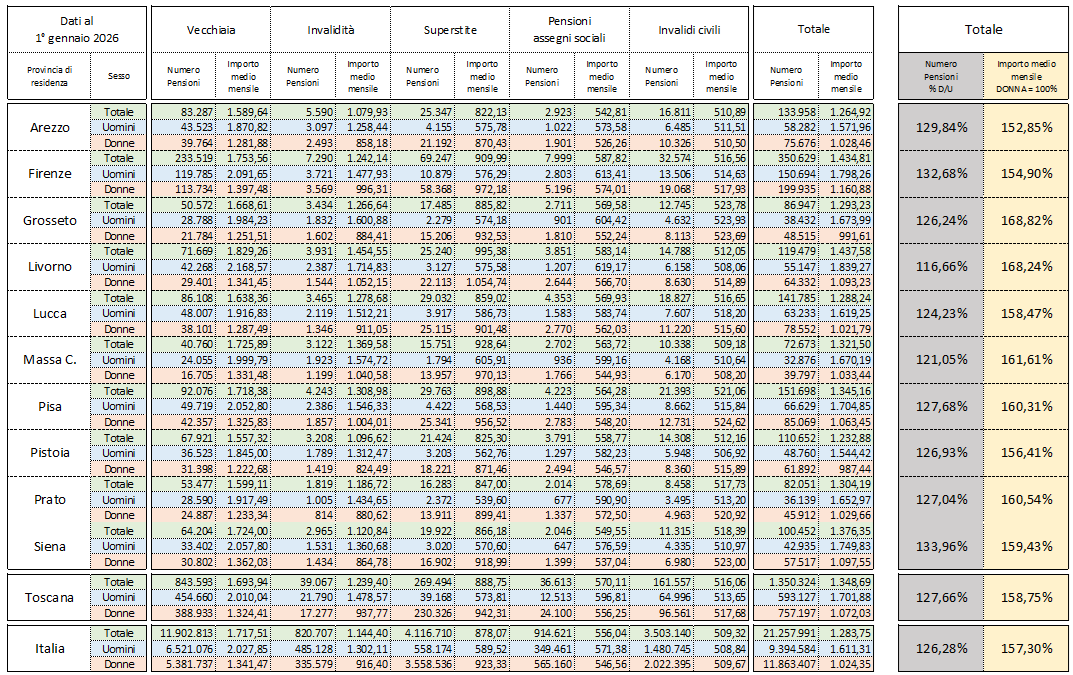Select the "Provincia di residenza" header cell
This screenshot has height=675, width=1073.
pyautogui.click(x=49, y=75)
